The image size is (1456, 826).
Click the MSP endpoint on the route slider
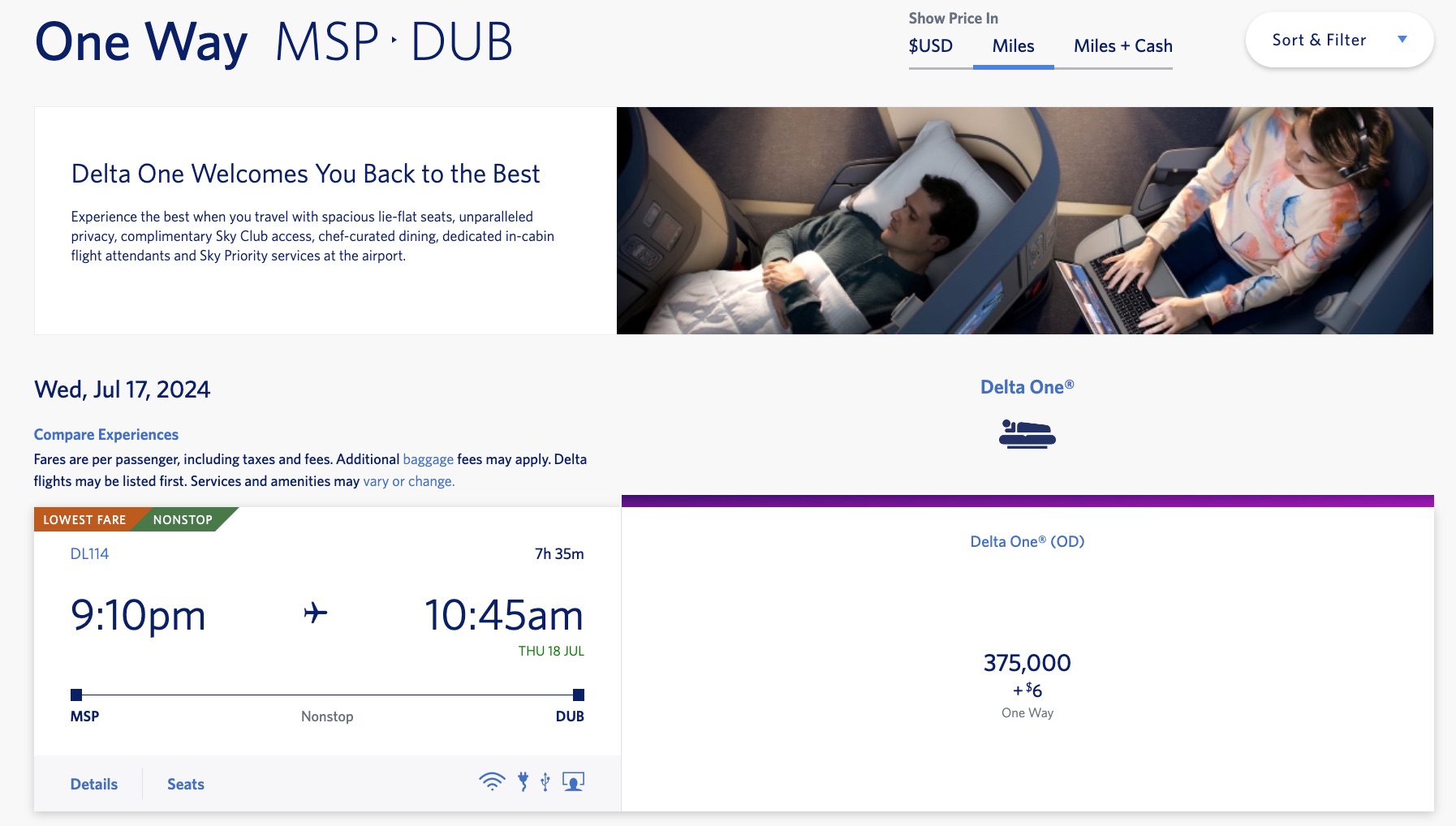point(77,694)
